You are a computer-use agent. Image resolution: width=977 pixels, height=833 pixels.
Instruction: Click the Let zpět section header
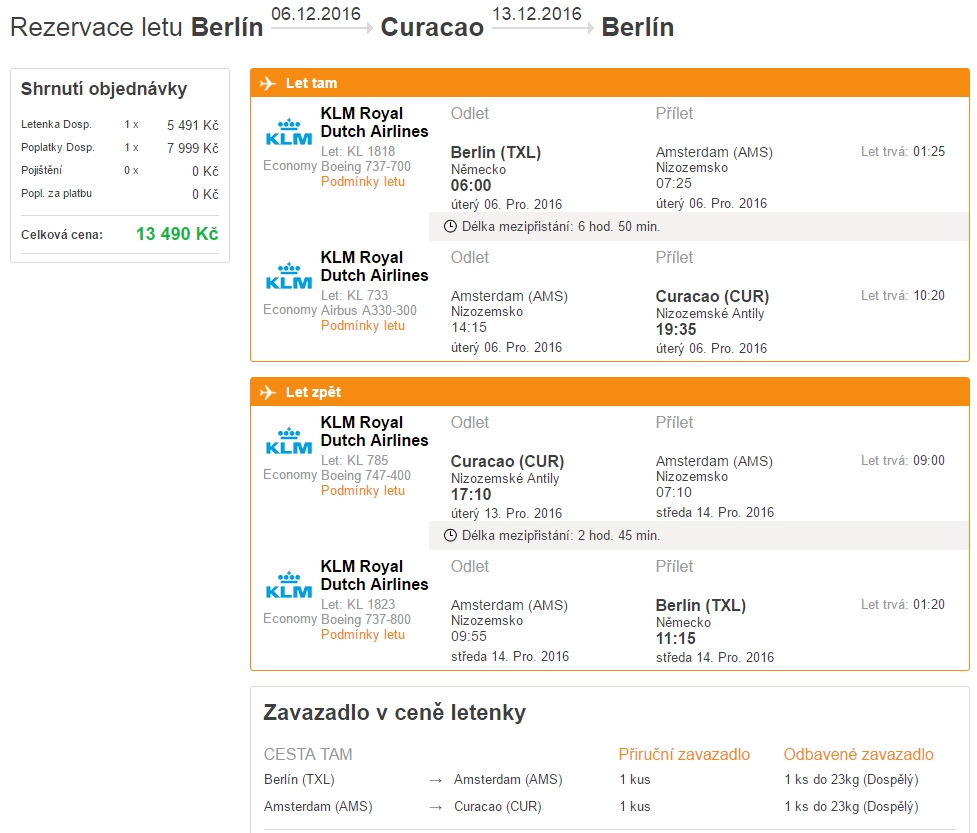tap(609, 392)
